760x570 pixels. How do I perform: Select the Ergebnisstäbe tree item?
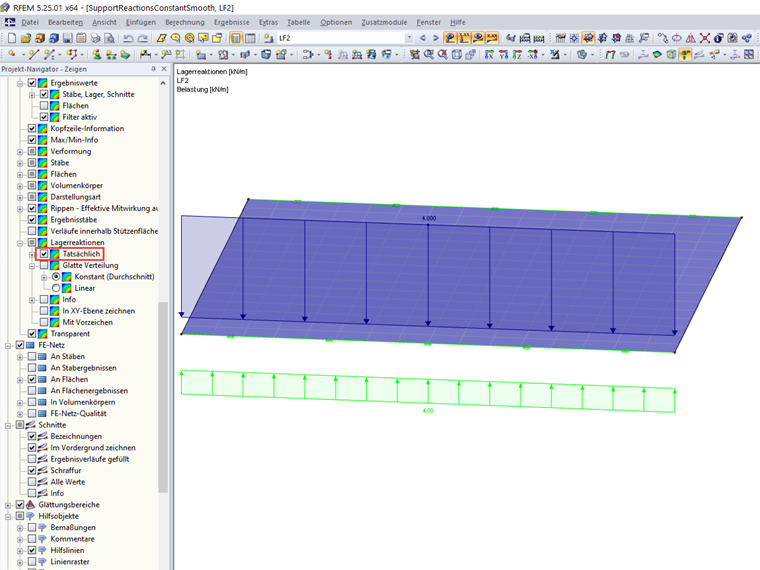pyautogui.click(x=74, y=220)
